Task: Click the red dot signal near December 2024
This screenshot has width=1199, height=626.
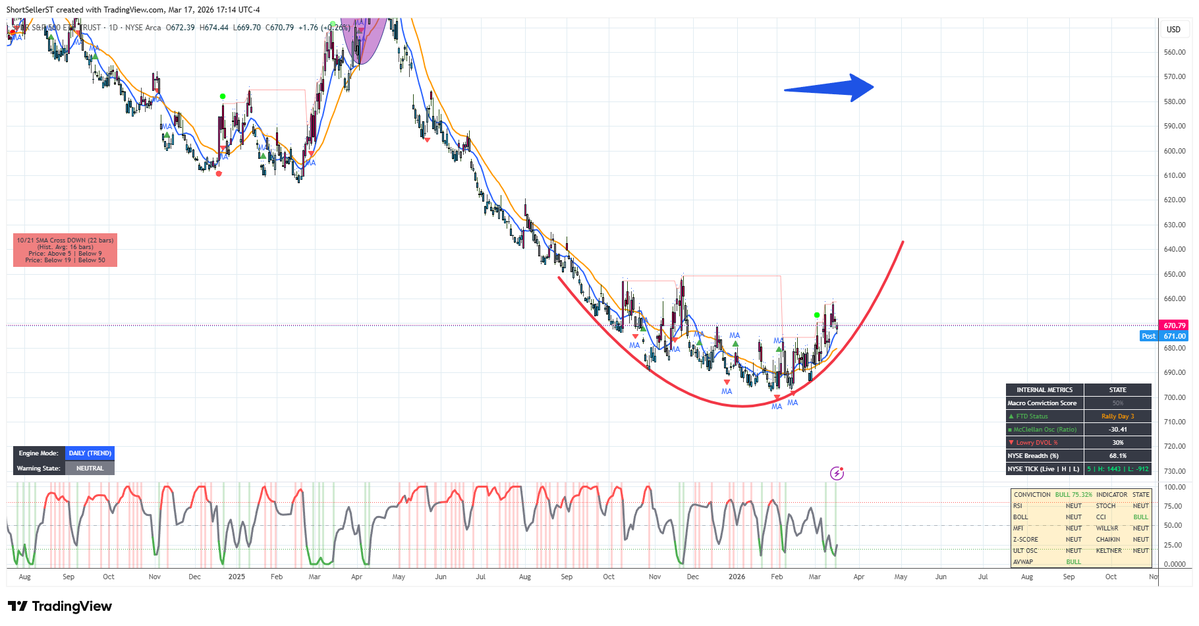Action: 219,174
